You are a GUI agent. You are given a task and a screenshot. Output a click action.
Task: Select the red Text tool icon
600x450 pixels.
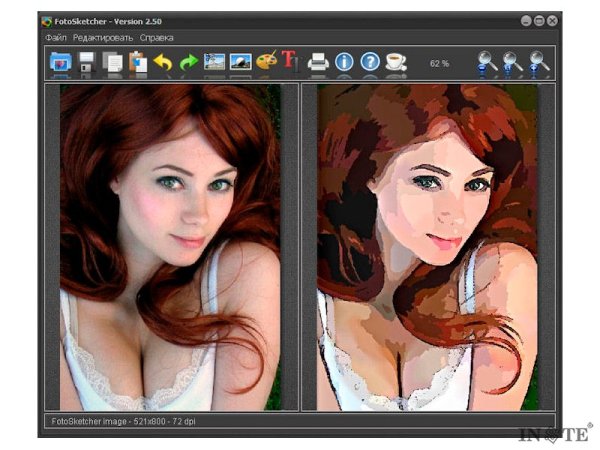click(290, 62)
